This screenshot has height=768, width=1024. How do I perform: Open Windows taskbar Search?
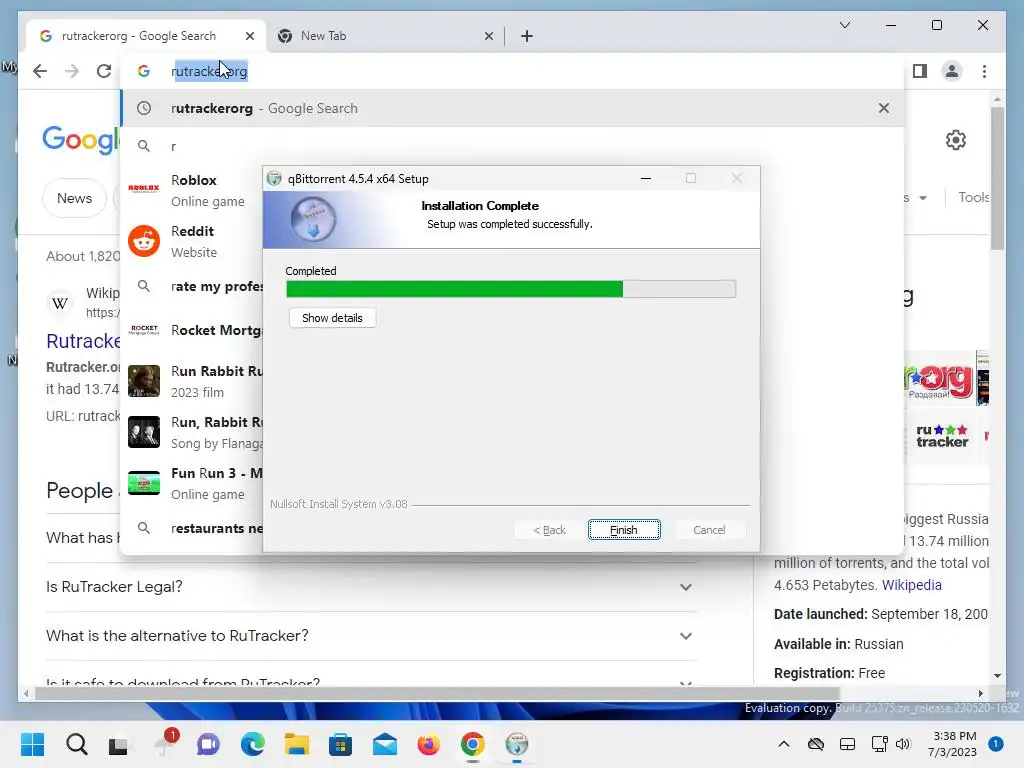click(x=76, y=744)
